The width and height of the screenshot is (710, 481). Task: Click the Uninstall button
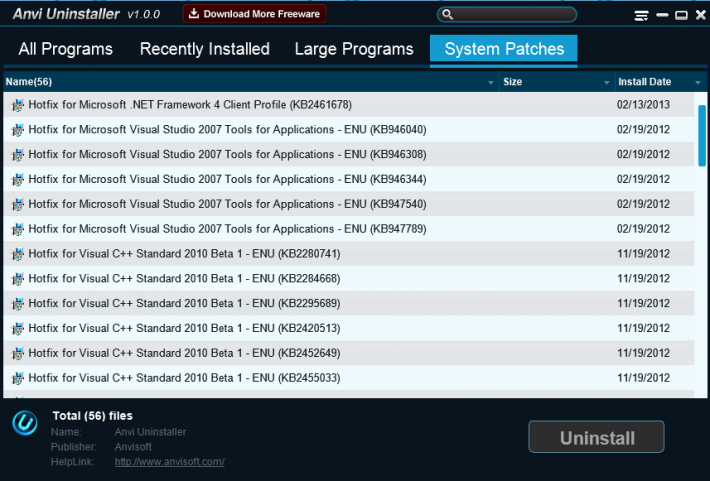click(596, 437)
